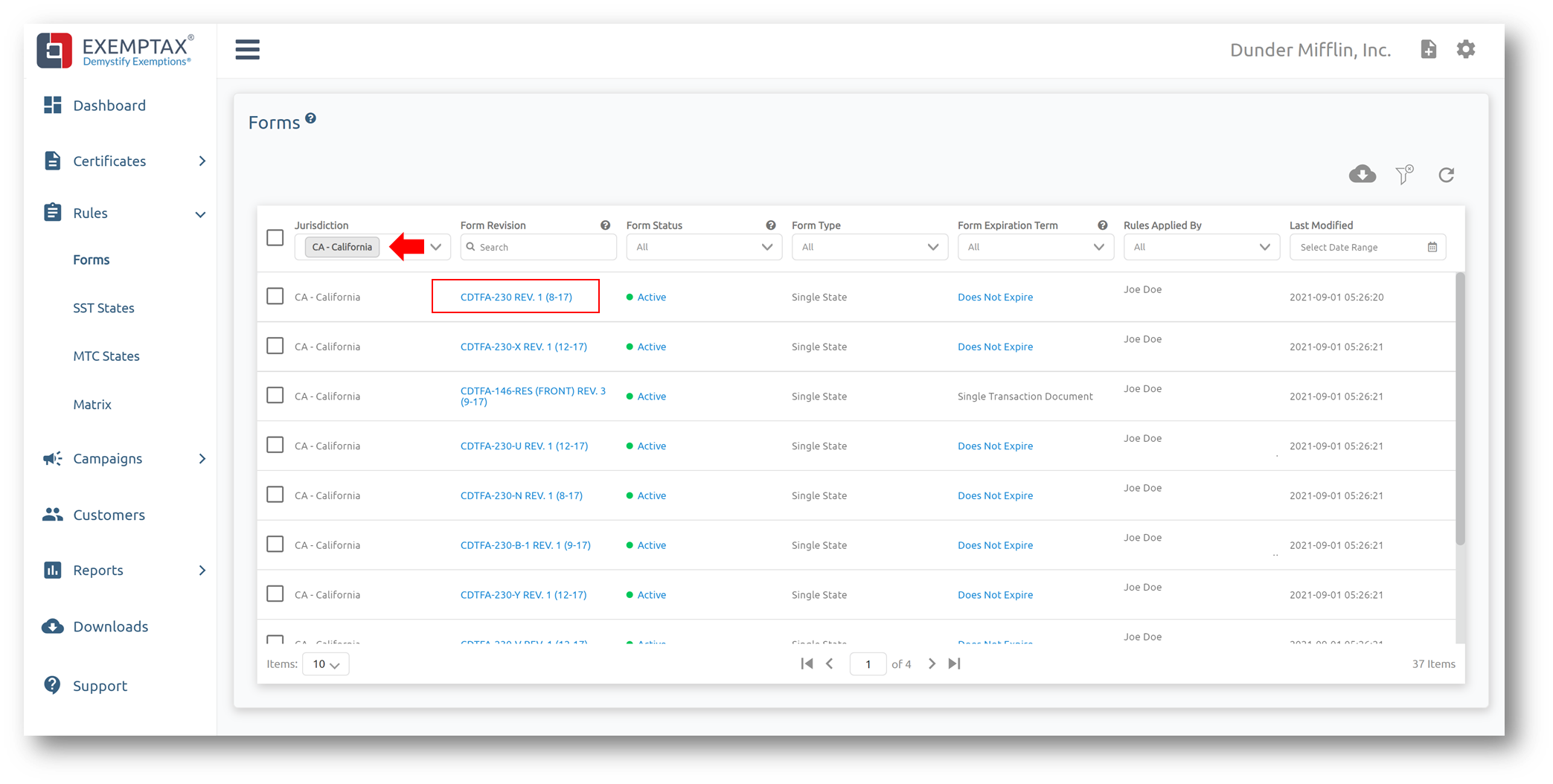Click the Forms help question mark icon
The height and width of the screenshot is (784, 1553).
(x=310, y=117)
